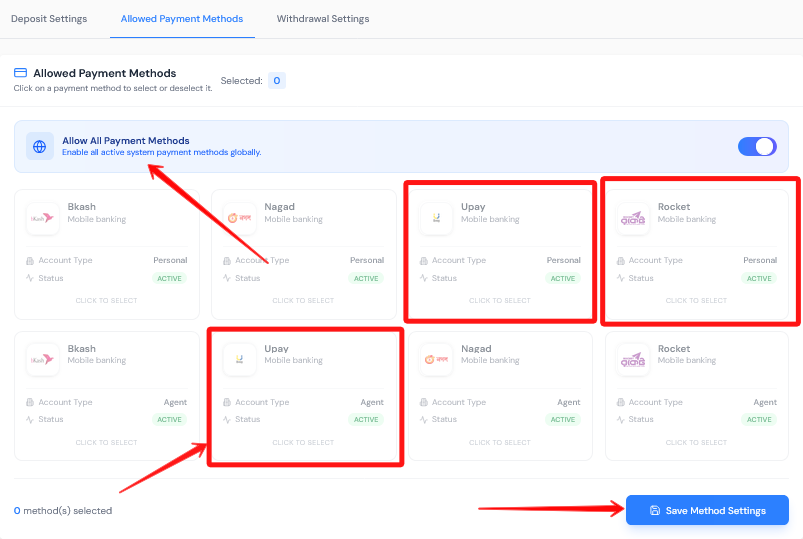Image resolution: width=803 pixels, height=539 pixels.
Task: Click the Rocket Personal logo icon
Action: 633,217
